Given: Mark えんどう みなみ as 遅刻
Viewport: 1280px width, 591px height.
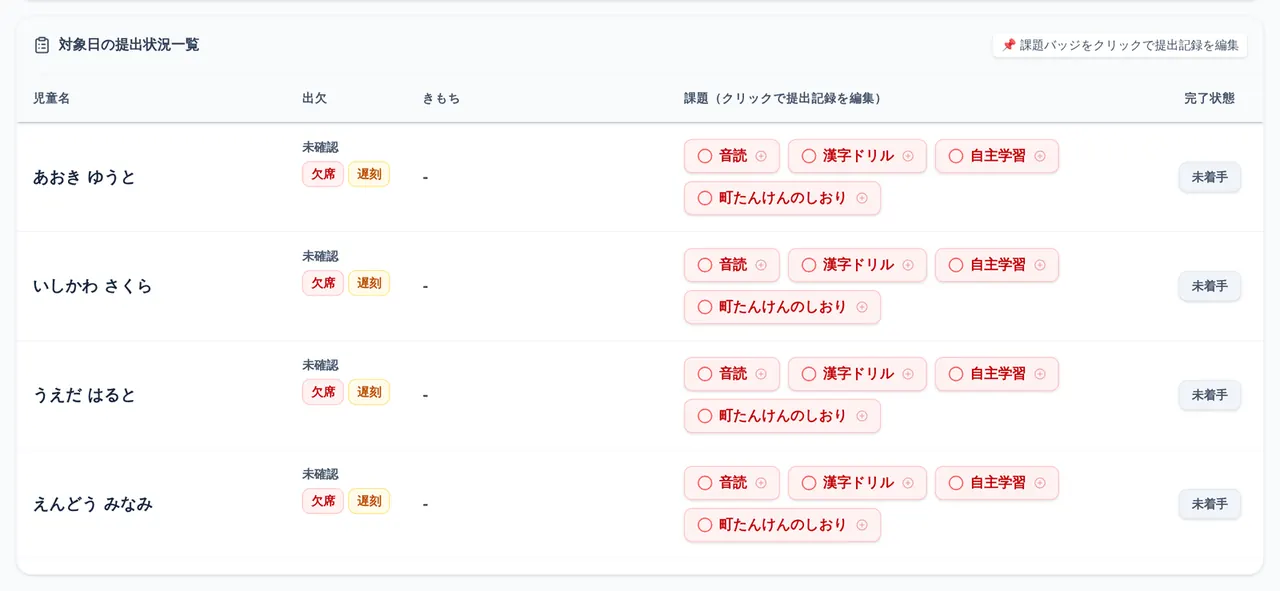Looking at the screenshot, I should (x=369, y=501).
